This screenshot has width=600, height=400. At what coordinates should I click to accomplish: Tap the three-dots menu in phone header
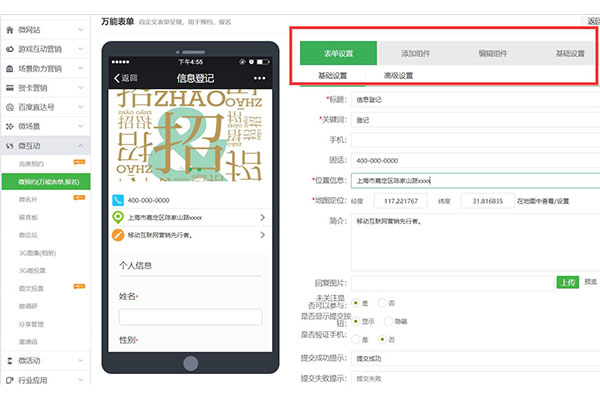(x=259, y=78)
